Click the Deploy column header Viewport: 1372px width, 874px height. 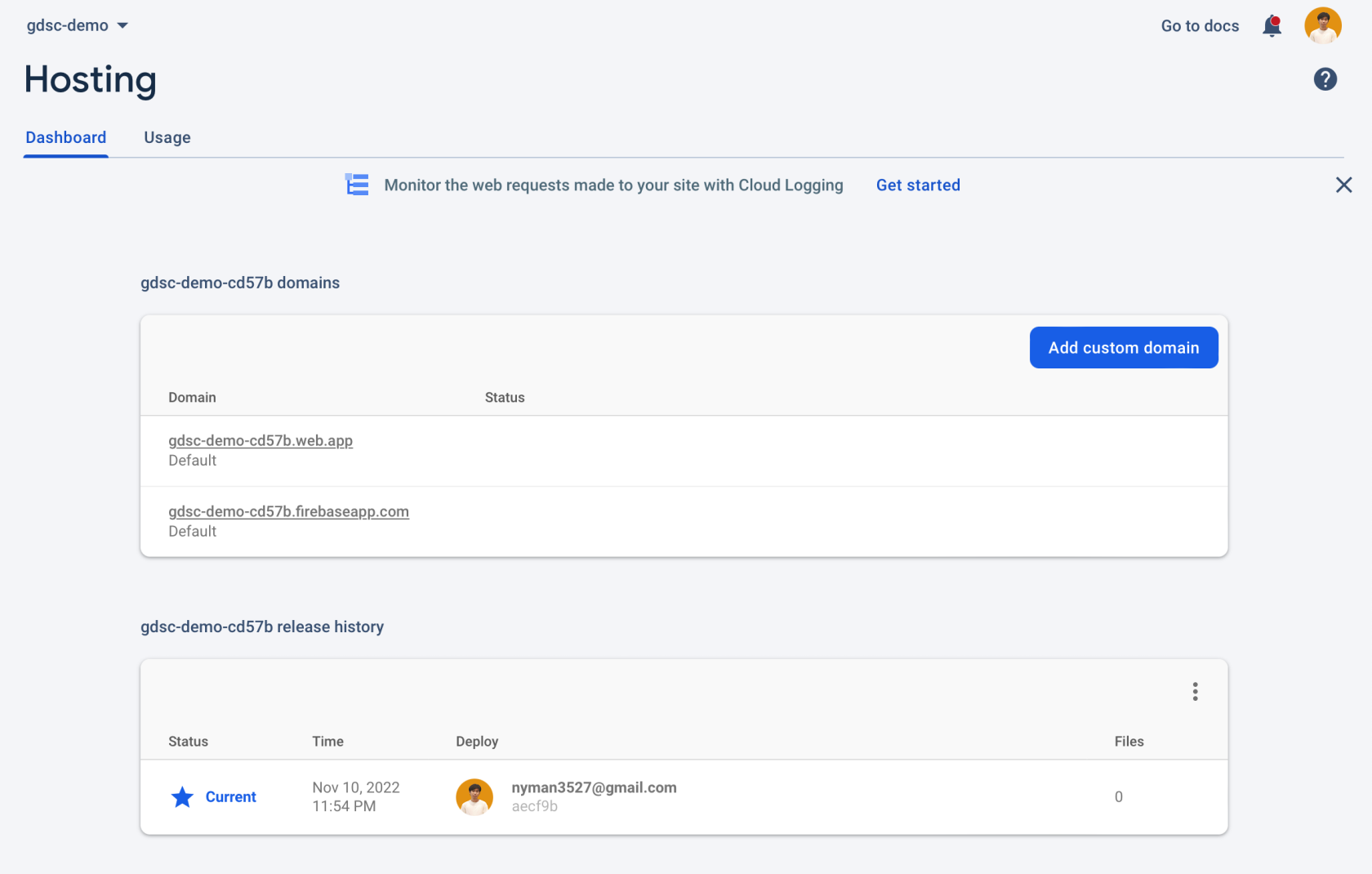[477, 741]
